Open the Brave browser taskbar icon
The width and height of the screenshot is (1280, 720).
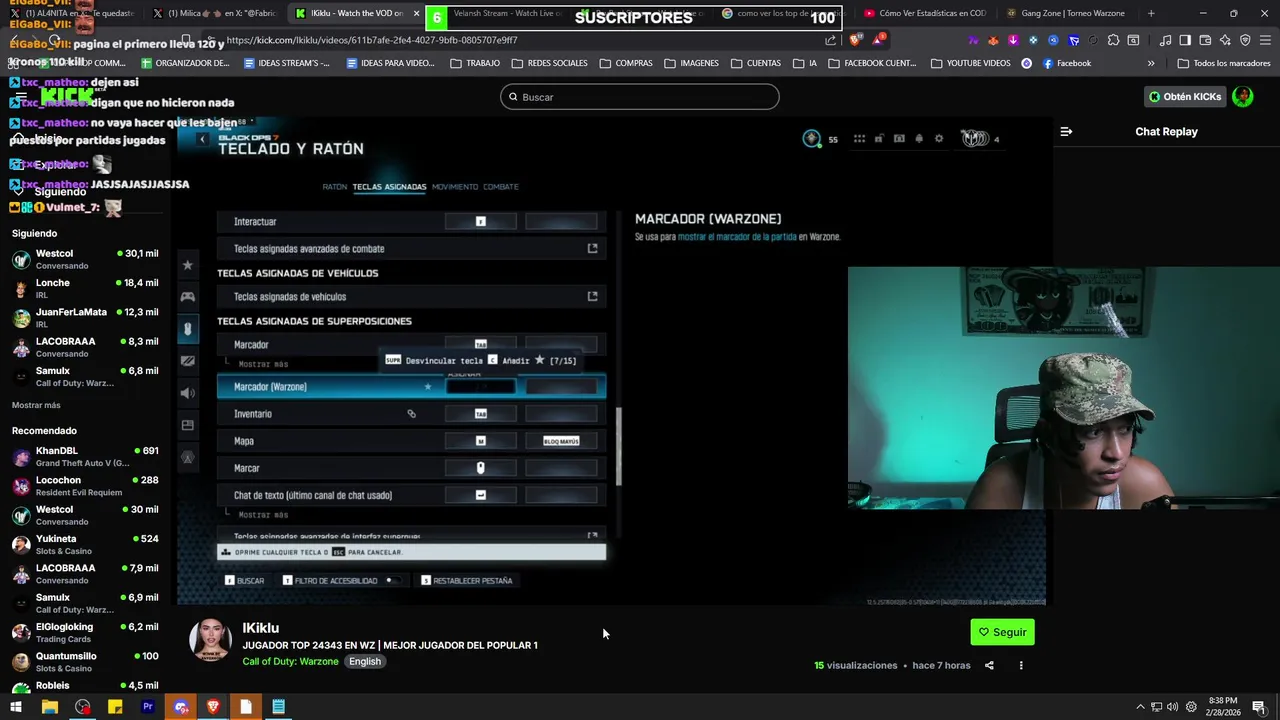click(x=213, y=707)
